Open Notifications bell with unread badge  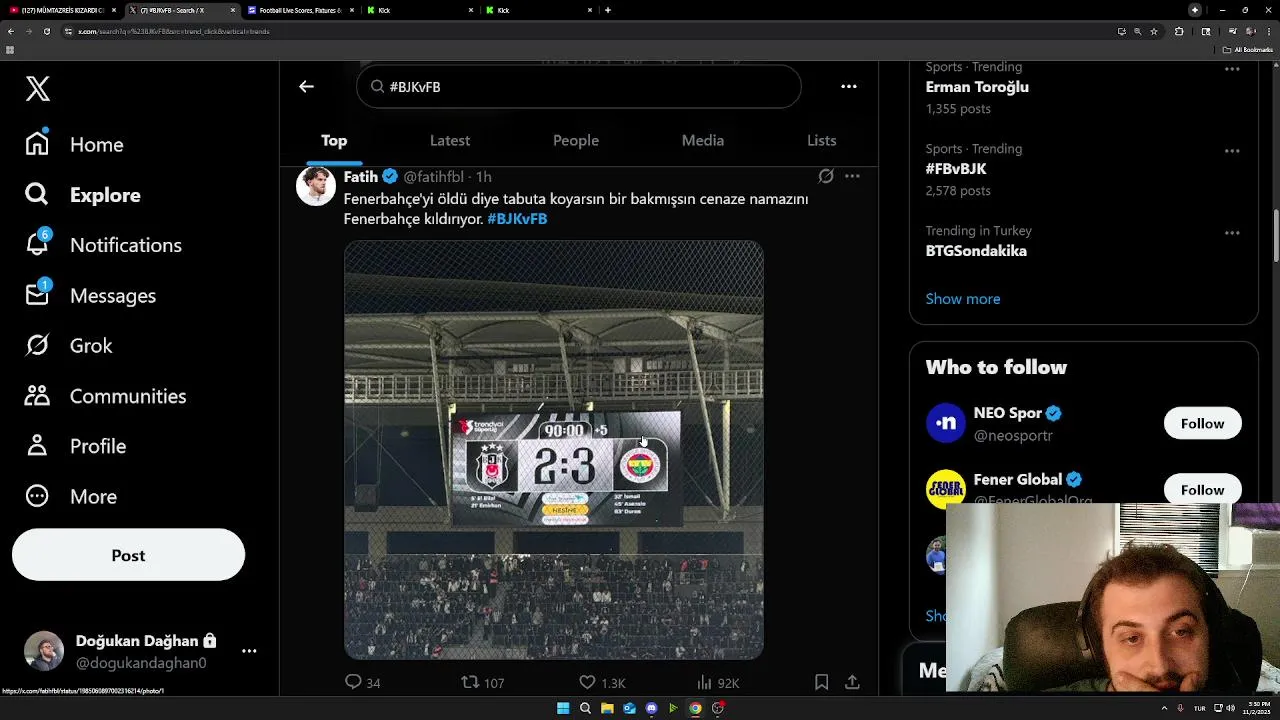coord(38,244)
